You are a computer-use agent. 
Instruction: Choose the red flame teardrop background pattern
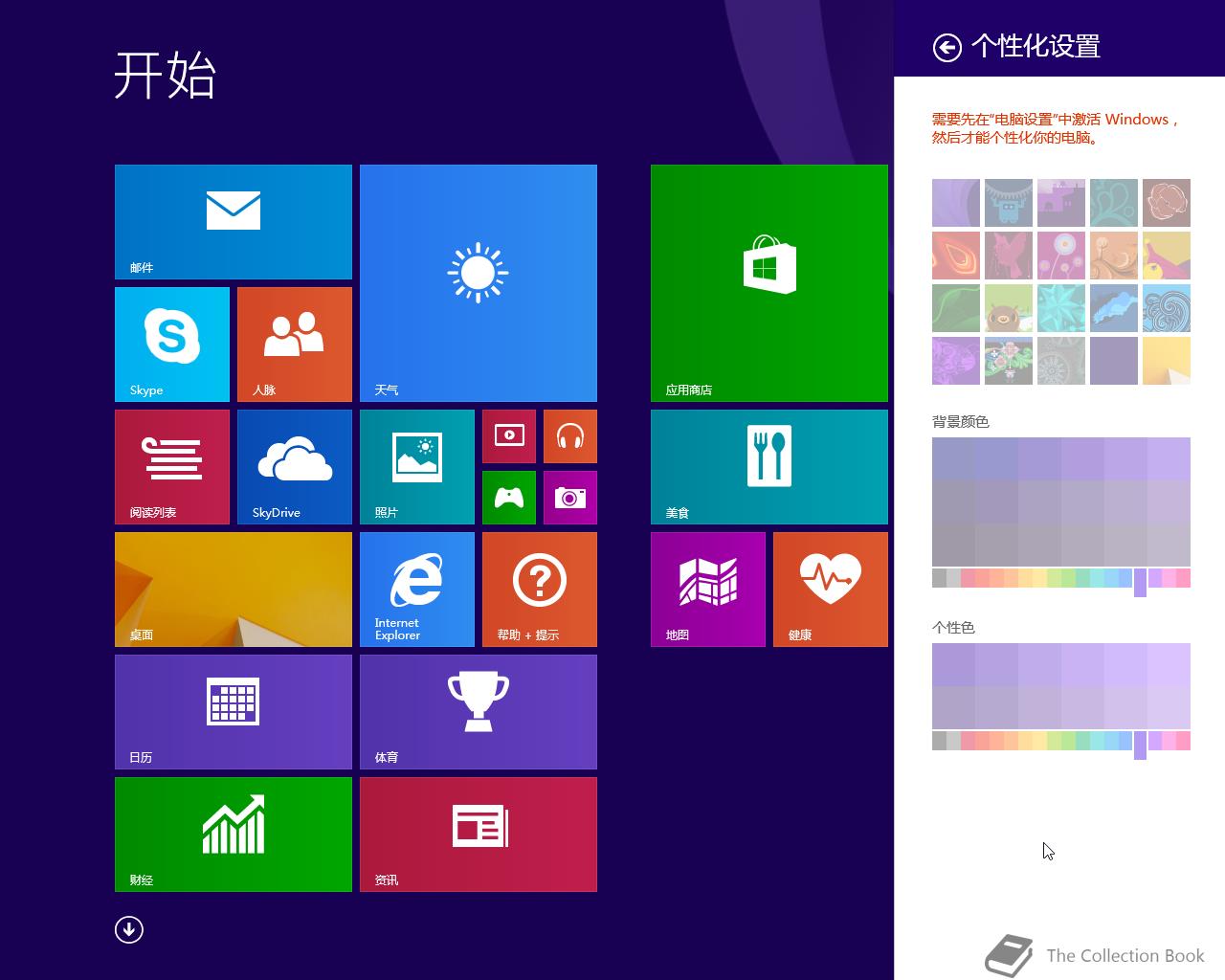[x=956, y=256]
